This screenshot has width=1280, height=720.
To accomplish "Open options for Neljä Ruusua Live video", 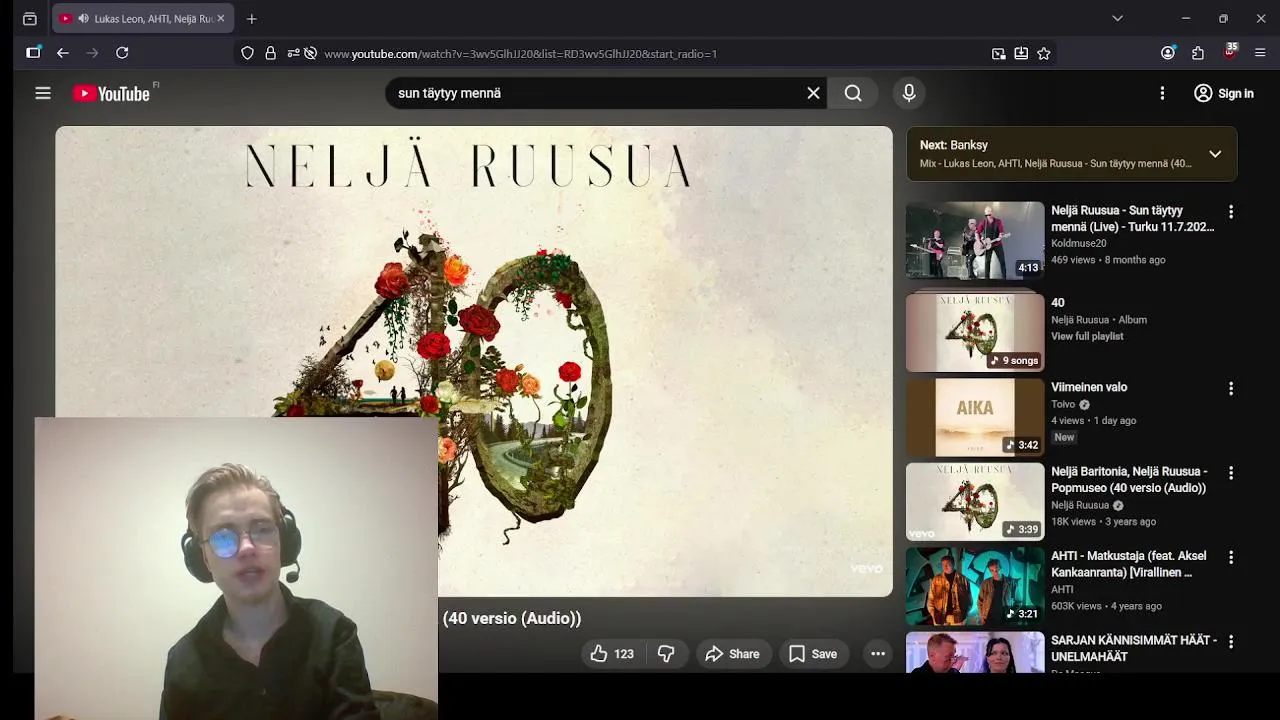I will 1231,212.
